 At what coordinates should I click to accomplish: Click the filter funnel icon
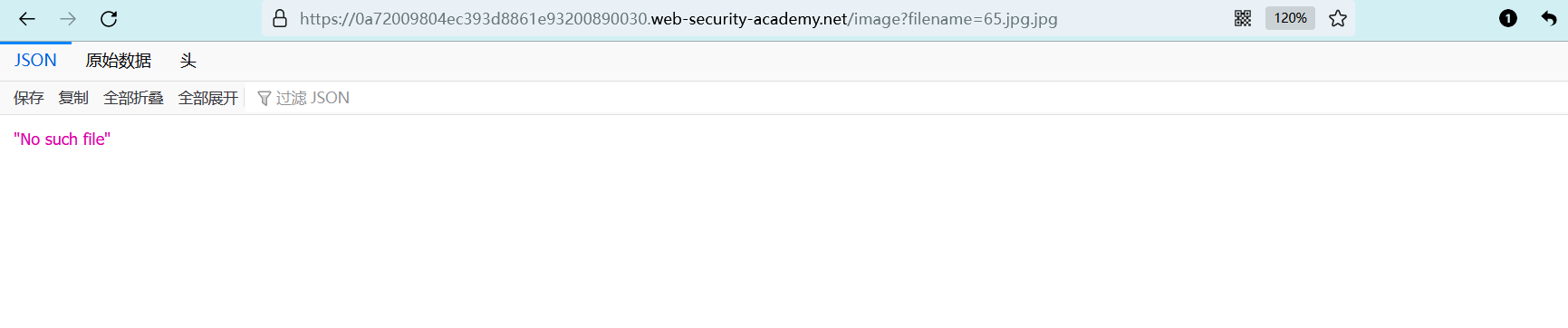pyautogui.click(x=265, y=99)
